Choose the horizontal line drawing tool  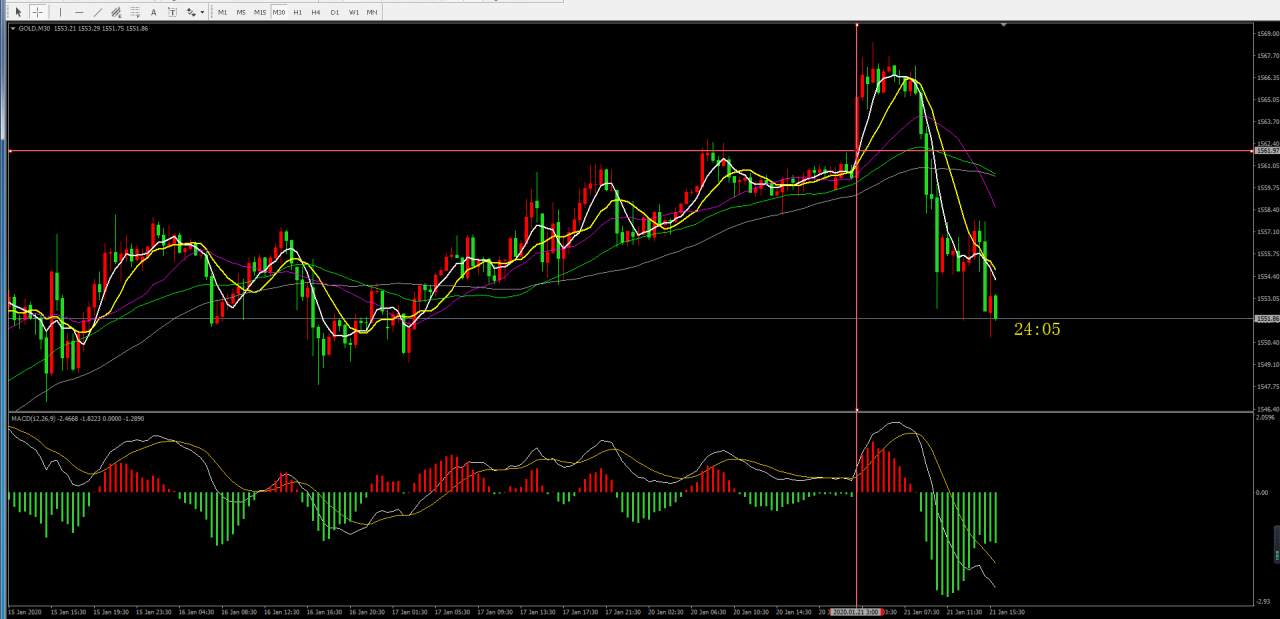(79, 12)
